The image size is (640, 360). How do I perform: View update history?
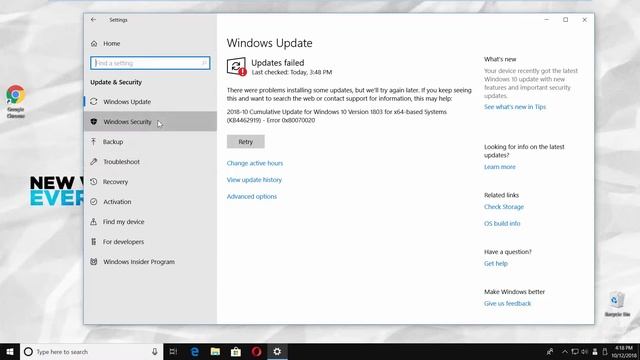coord(254,180)
